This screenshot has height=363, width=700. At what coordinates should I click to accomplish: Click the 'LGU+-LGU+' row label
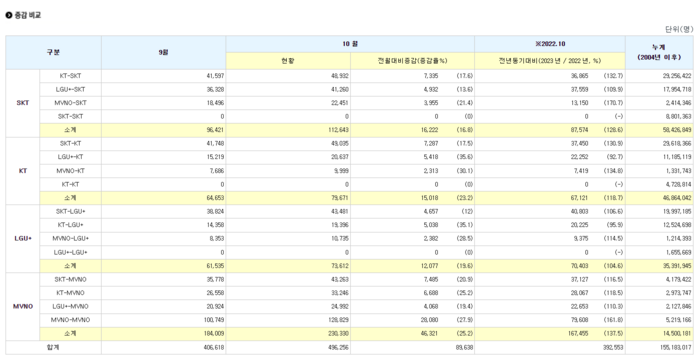(x=71, y=252)
